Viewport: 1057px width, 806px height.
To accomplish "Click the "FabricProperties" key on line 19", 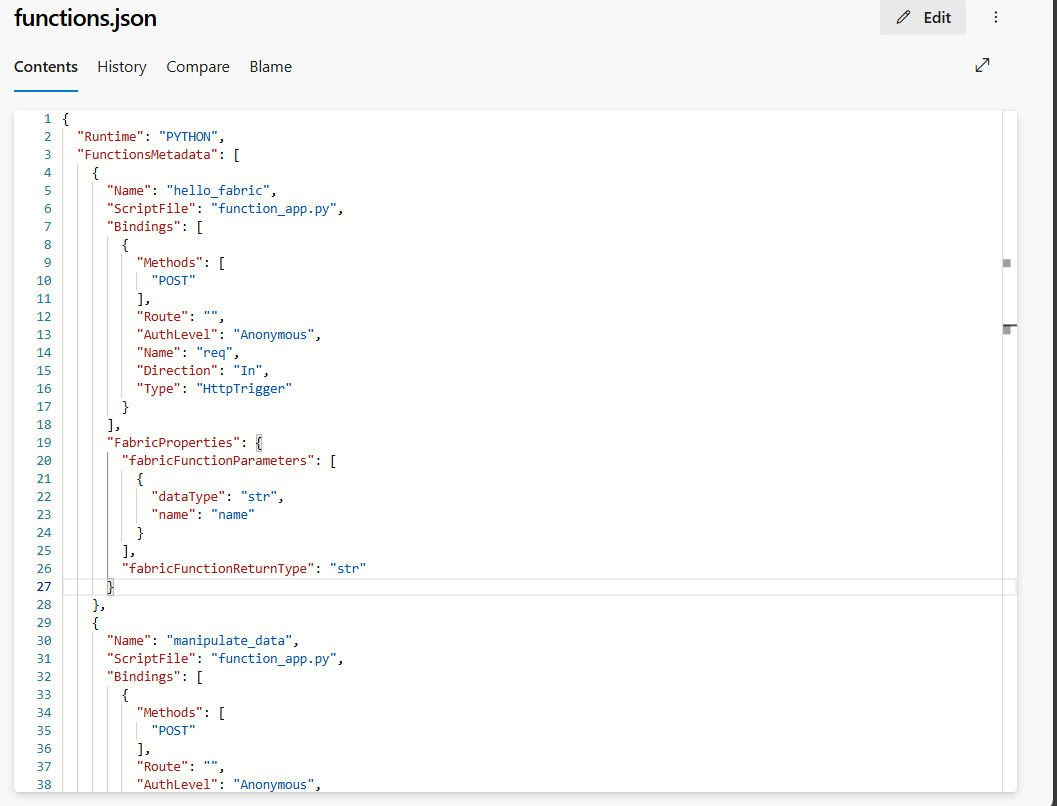I will coord(173,443).
